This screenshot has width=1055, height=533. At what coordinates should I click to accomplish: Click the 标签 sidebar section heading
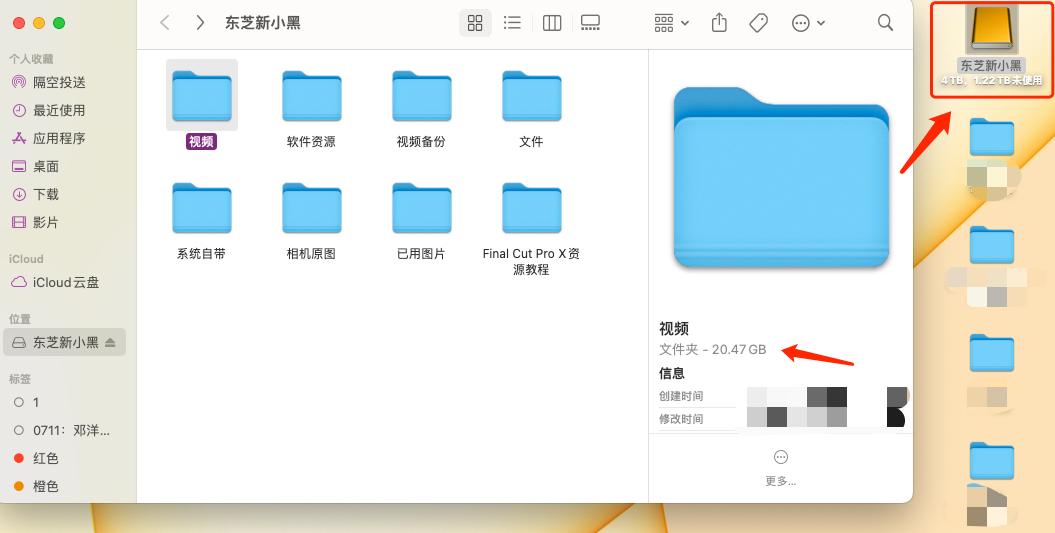tap(20, 379)
